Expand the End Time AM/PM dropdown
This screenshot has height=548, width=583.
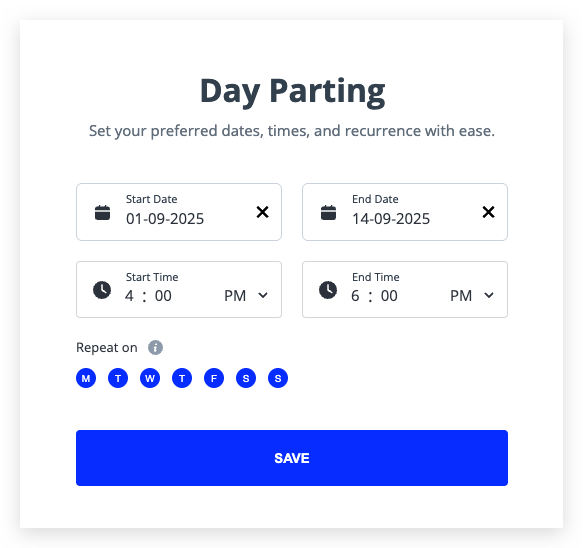pyautogui.click(x=472, y=296)
